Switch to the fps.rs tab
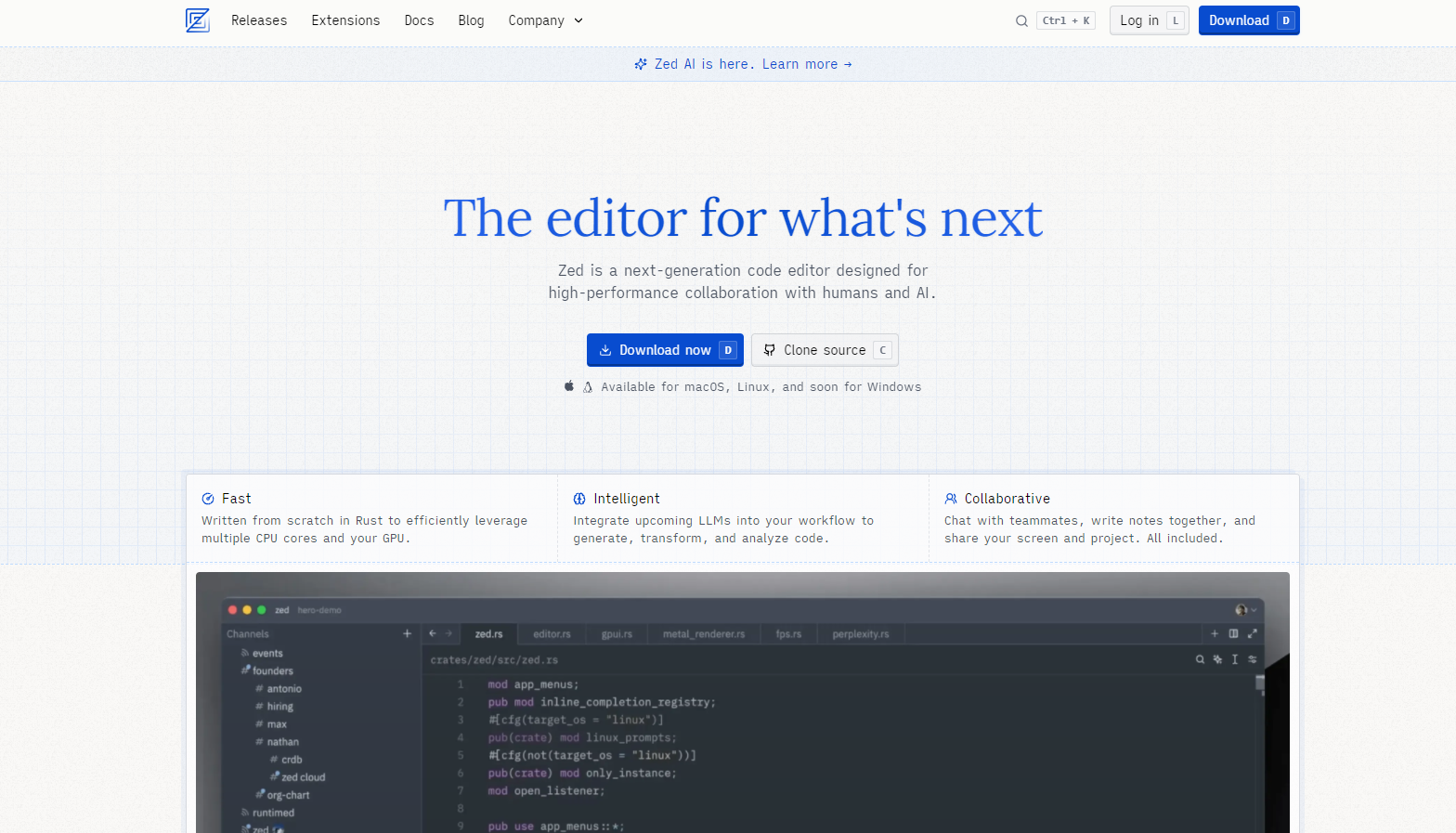 [x=788, y=634]
